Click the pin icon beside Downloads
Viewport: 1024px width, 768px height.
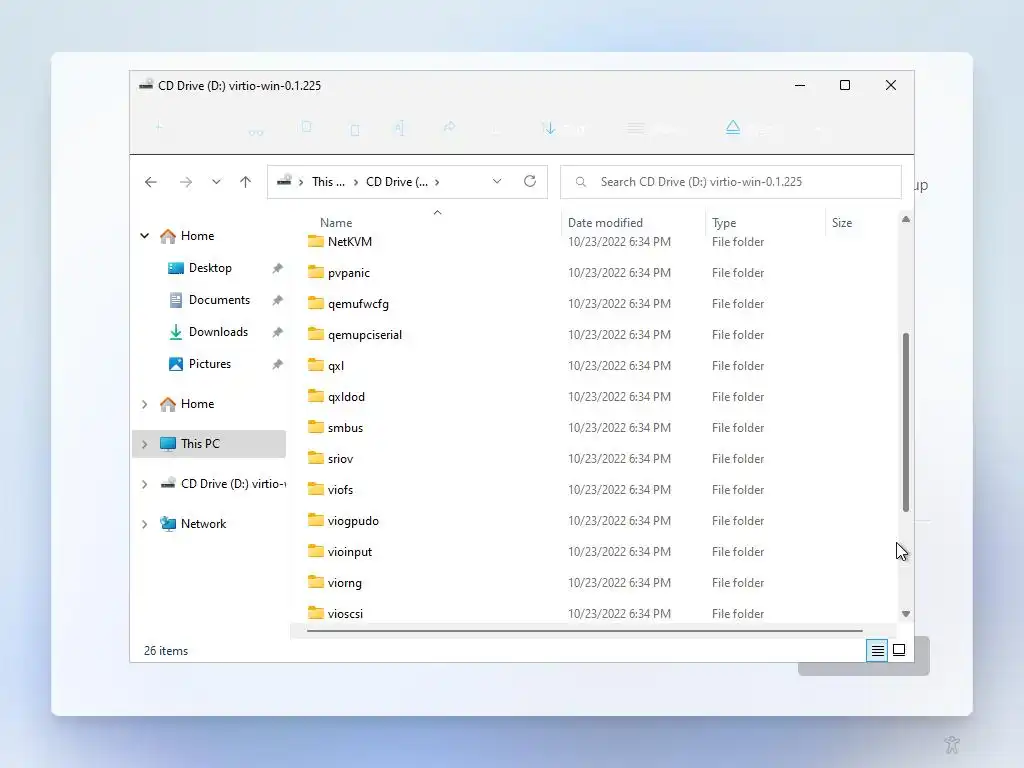278,332
